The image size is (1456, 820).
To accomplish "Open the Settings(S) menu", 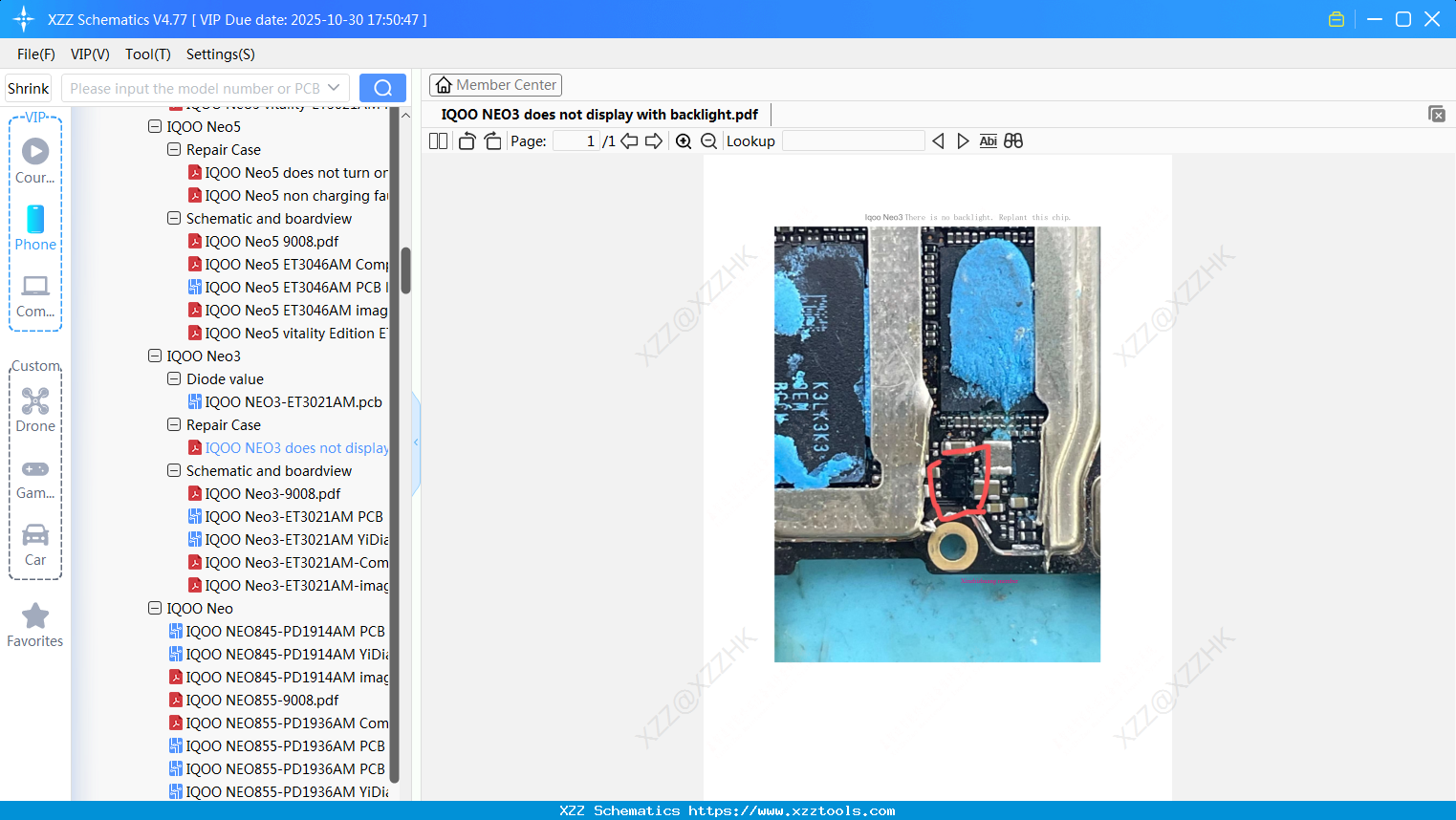I will [221, 54].
